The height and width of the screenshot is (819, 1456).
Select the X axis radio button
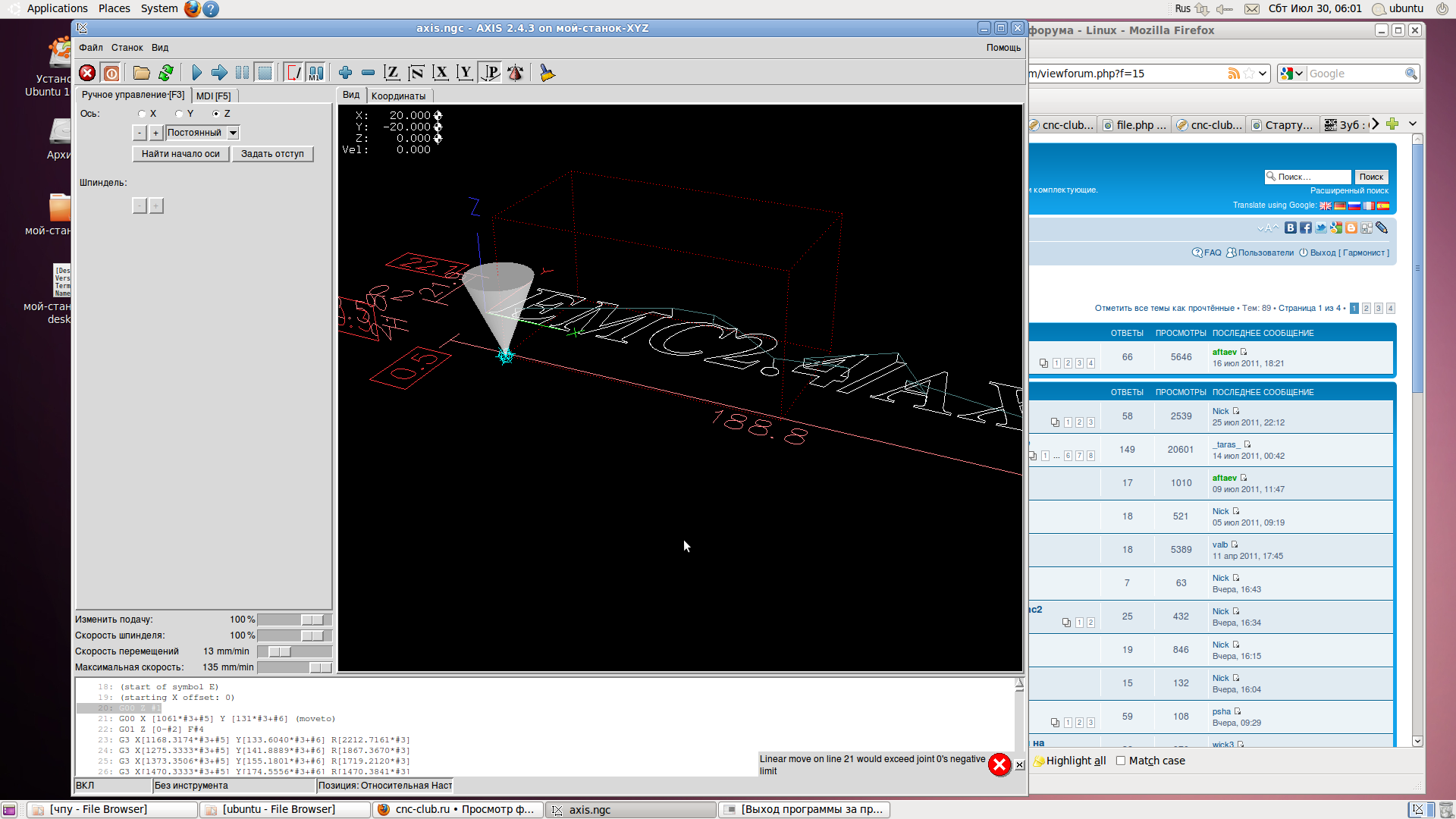click(x=142, y=114)
